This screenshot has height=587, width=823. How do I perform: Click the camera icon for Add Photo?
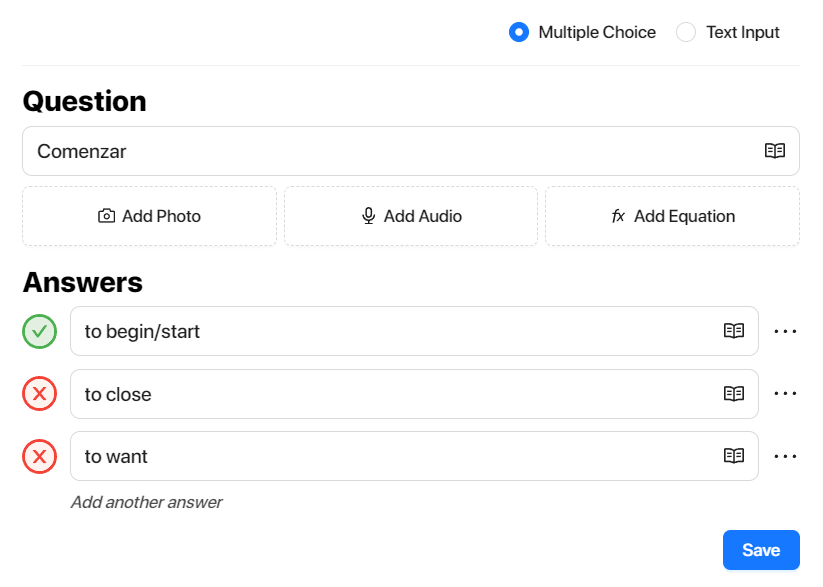click(x=107, y=216)
